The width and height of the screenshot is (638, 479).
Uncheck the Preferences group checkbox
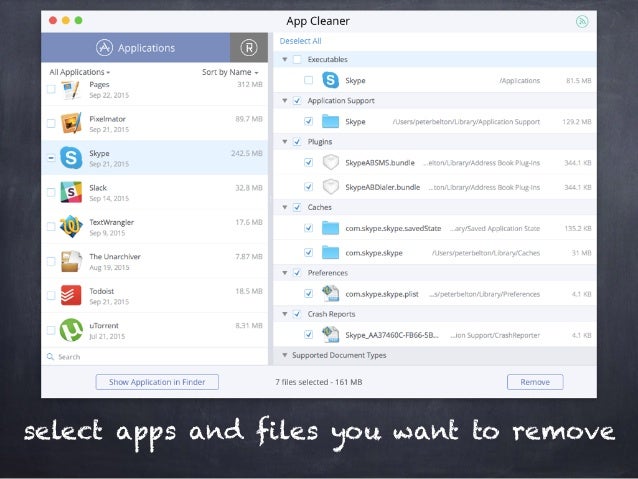tap(297, 273)
